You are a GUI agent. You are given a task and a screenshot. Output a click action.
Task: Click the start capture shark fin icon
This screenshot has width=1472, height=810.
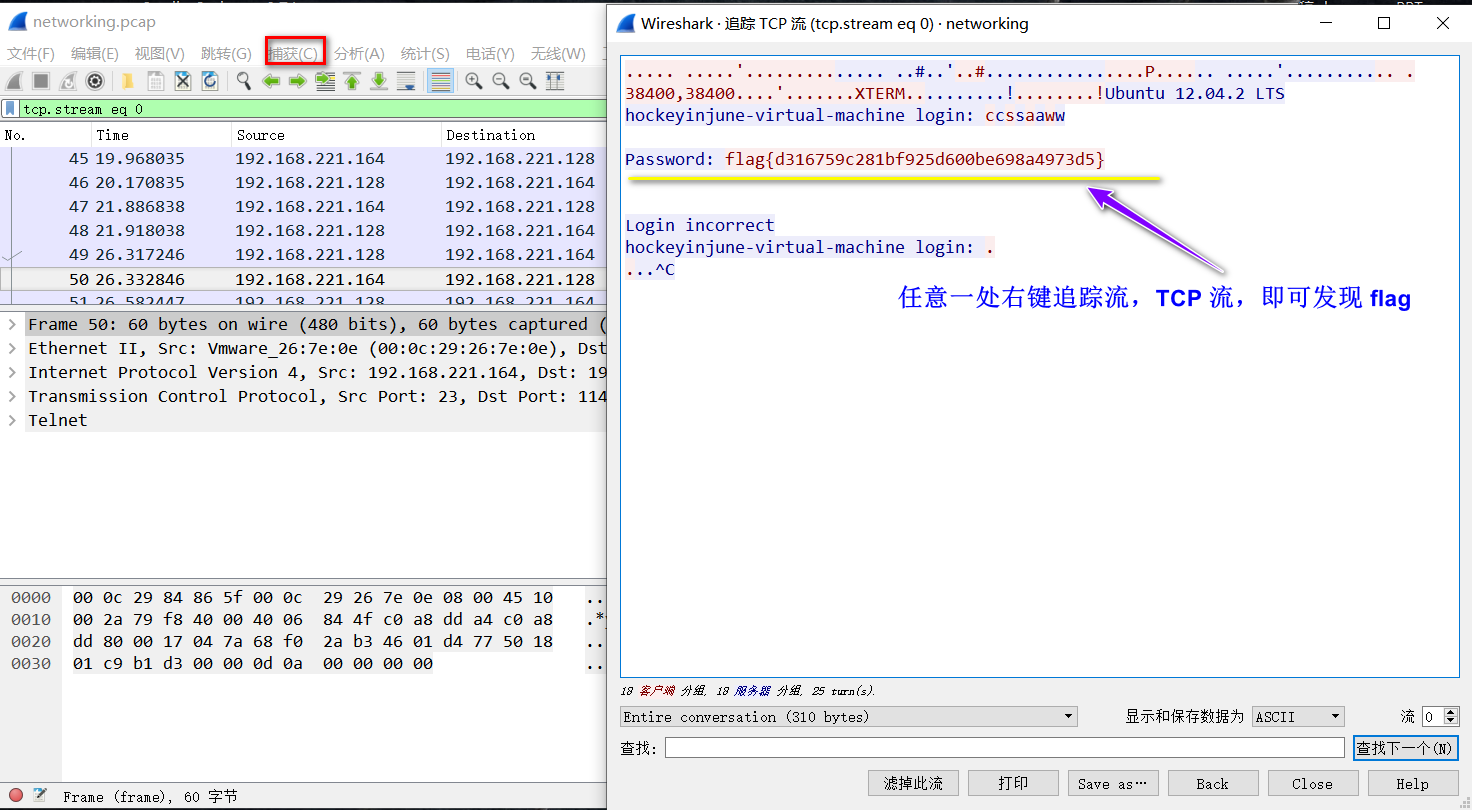(14, 81)
